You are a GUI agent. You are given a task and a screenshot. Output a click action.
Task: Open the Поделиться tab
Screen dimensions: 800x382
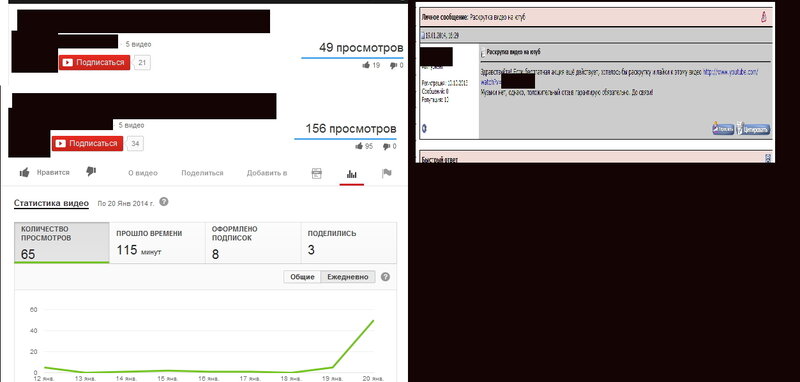coord(203,173)
